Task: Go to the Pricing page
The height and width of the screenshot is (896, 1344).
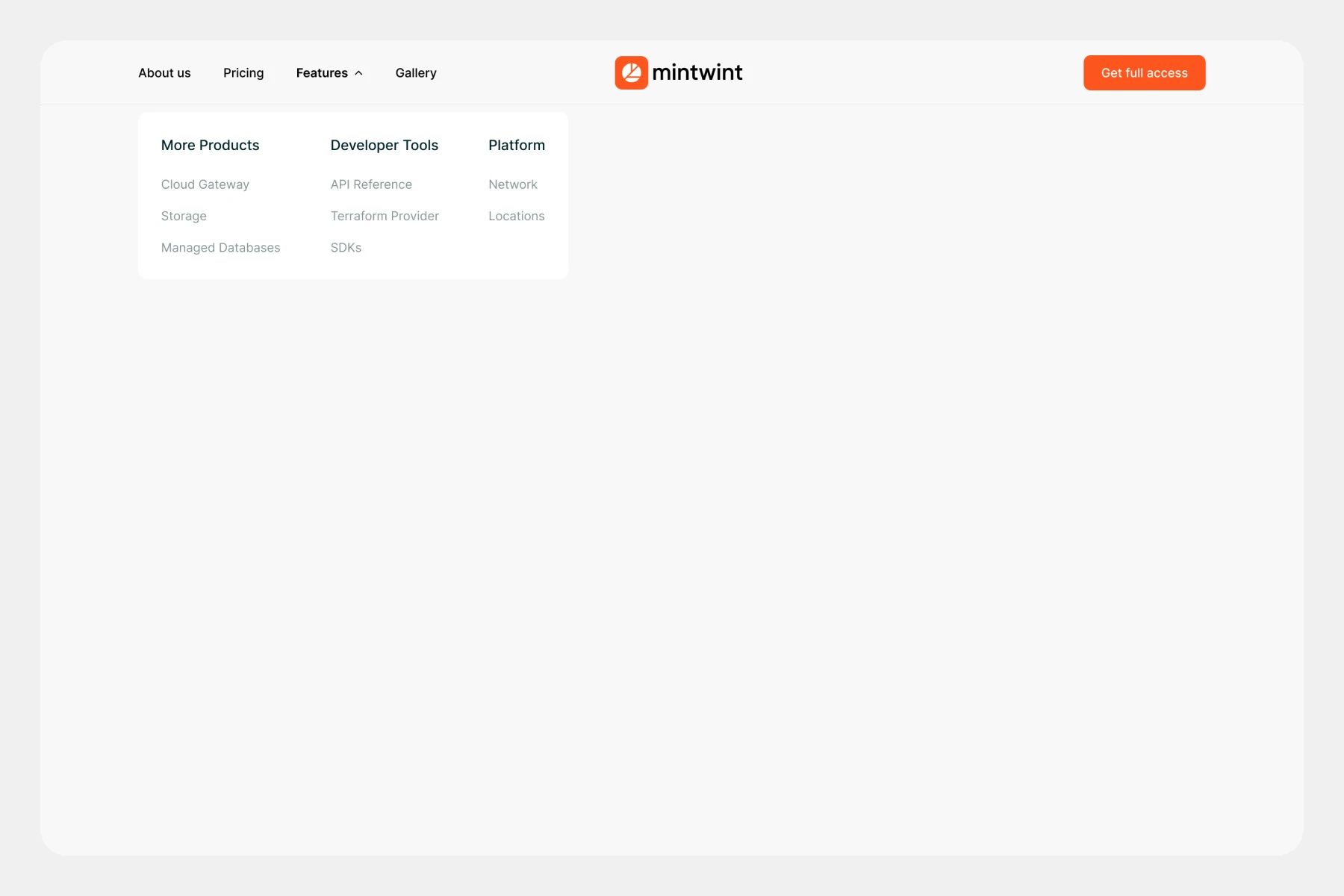Action: pyautogui.click(x=243, y=73)
